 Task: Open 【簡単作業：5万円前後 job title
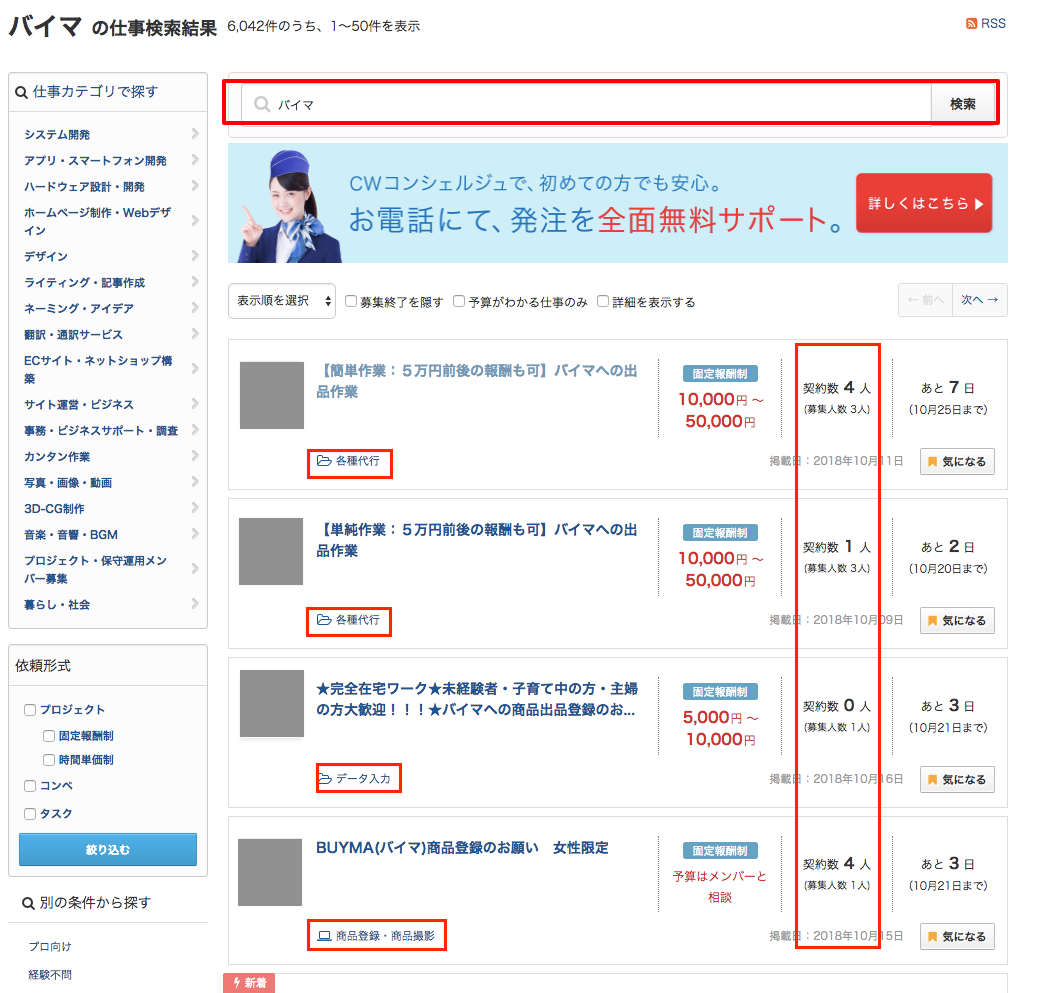click(477, 381)
